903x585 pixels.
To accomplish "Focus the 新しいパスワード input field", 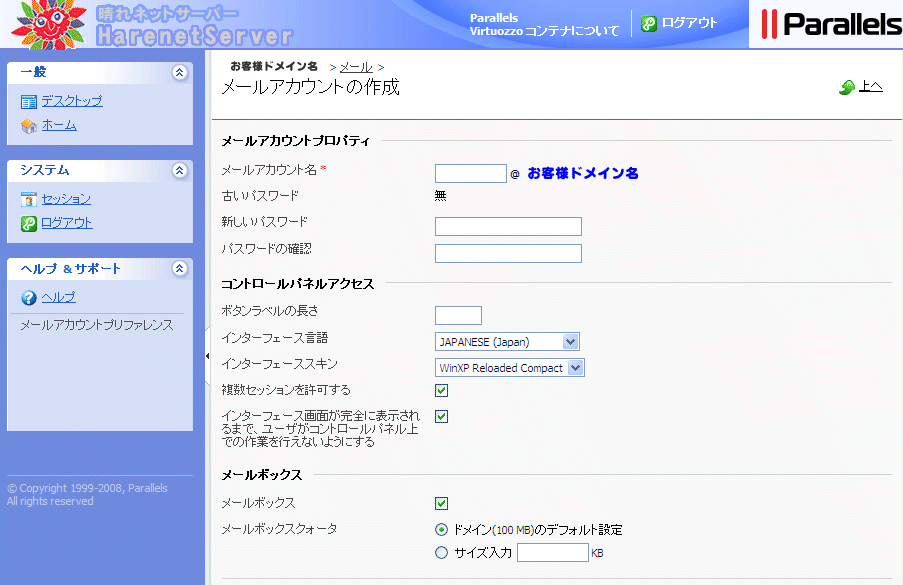I will [x=508, y=226].
